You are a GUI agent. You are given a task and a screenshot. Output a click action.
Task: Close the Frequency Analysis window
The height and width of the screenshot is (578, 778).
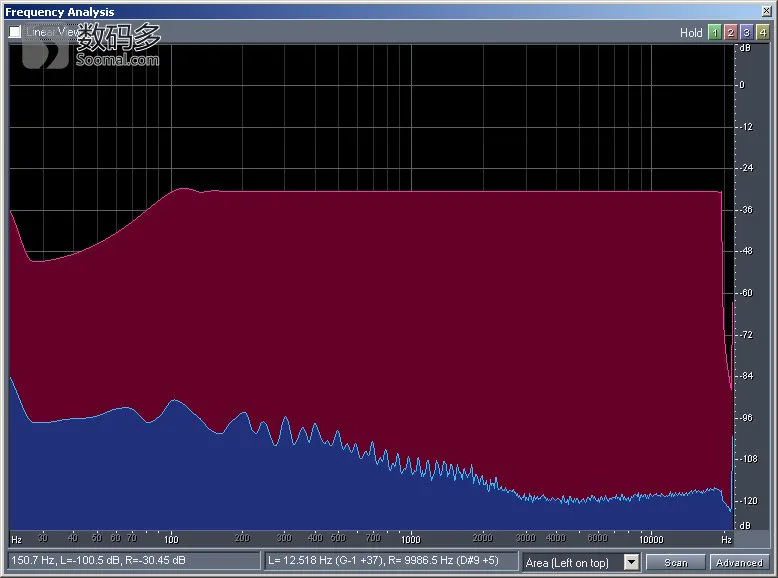(767, 11)
